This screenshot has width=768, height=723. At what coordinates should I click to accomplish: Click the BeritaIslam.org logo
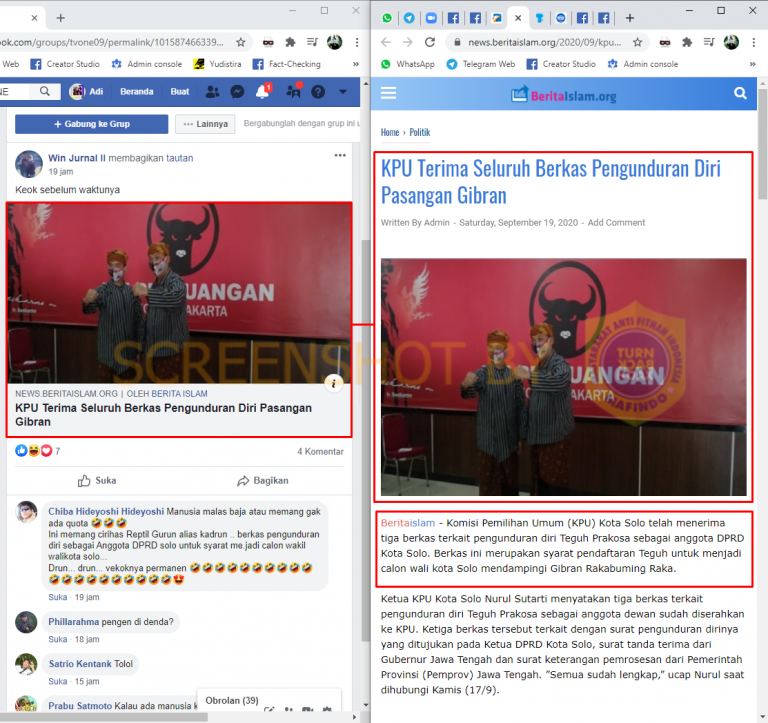click(564, 95)
